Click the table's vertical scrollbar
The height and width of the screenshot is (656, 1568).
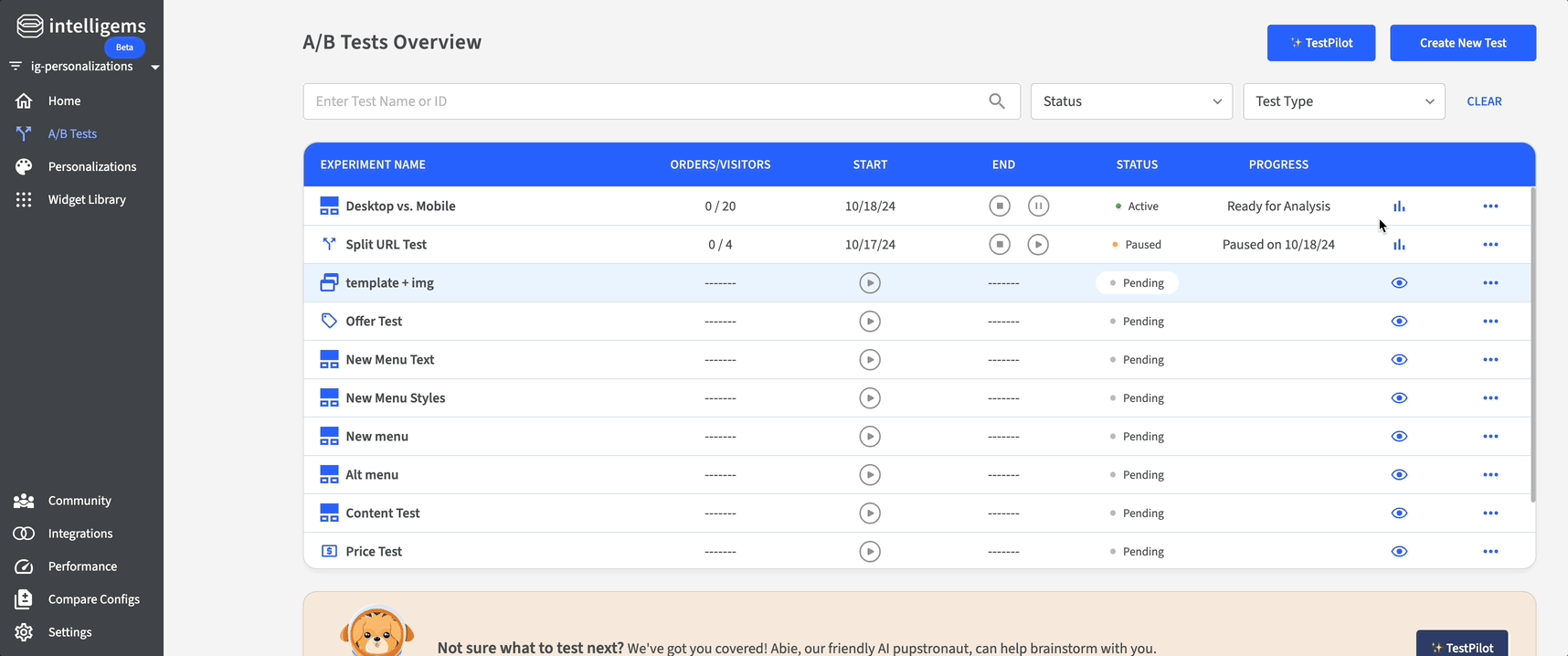pyautogui.click(x=1532, y=347)
